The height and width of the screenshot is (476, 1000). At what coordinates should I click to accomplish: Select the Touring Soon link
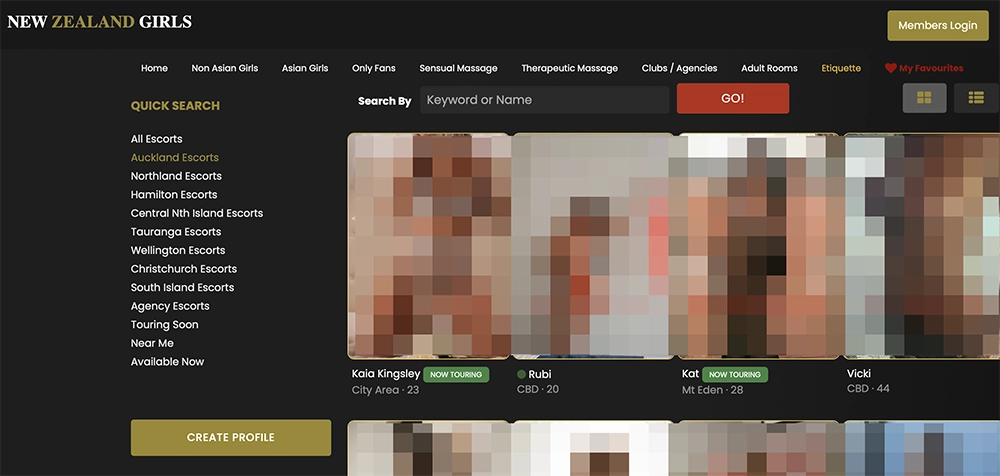coord(164,325)
